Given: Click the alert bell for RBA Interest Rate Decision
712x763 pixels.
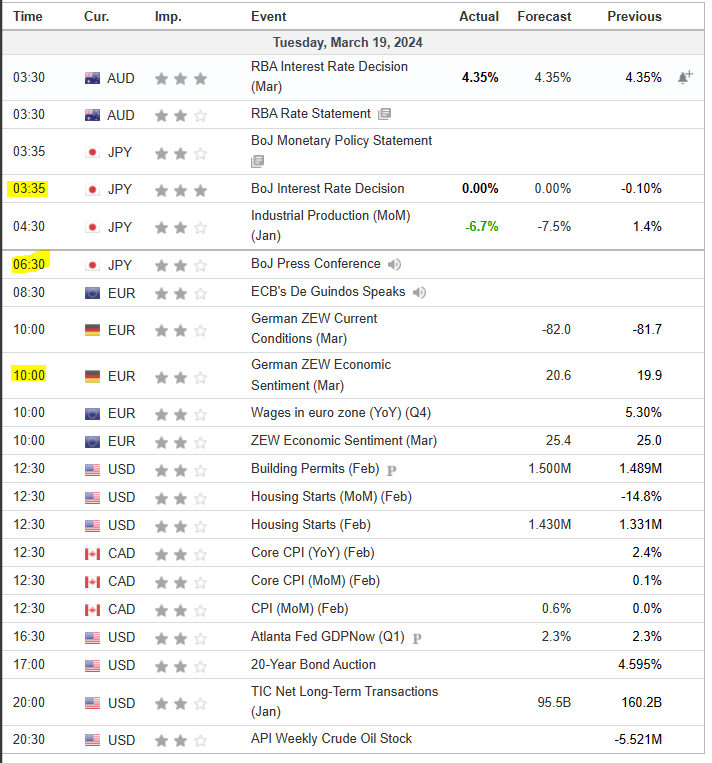Looking at the screenshot, I should pos(685,78).
